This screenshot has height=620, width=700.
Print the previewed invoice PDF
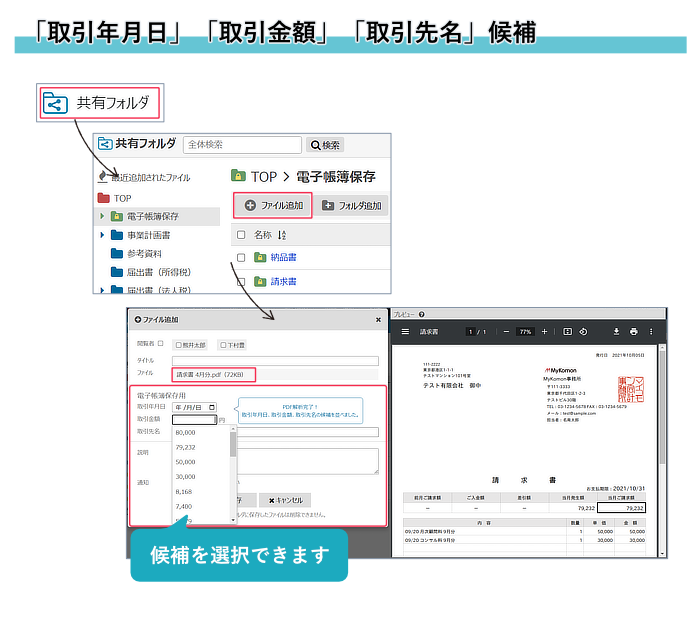(633, 331)
